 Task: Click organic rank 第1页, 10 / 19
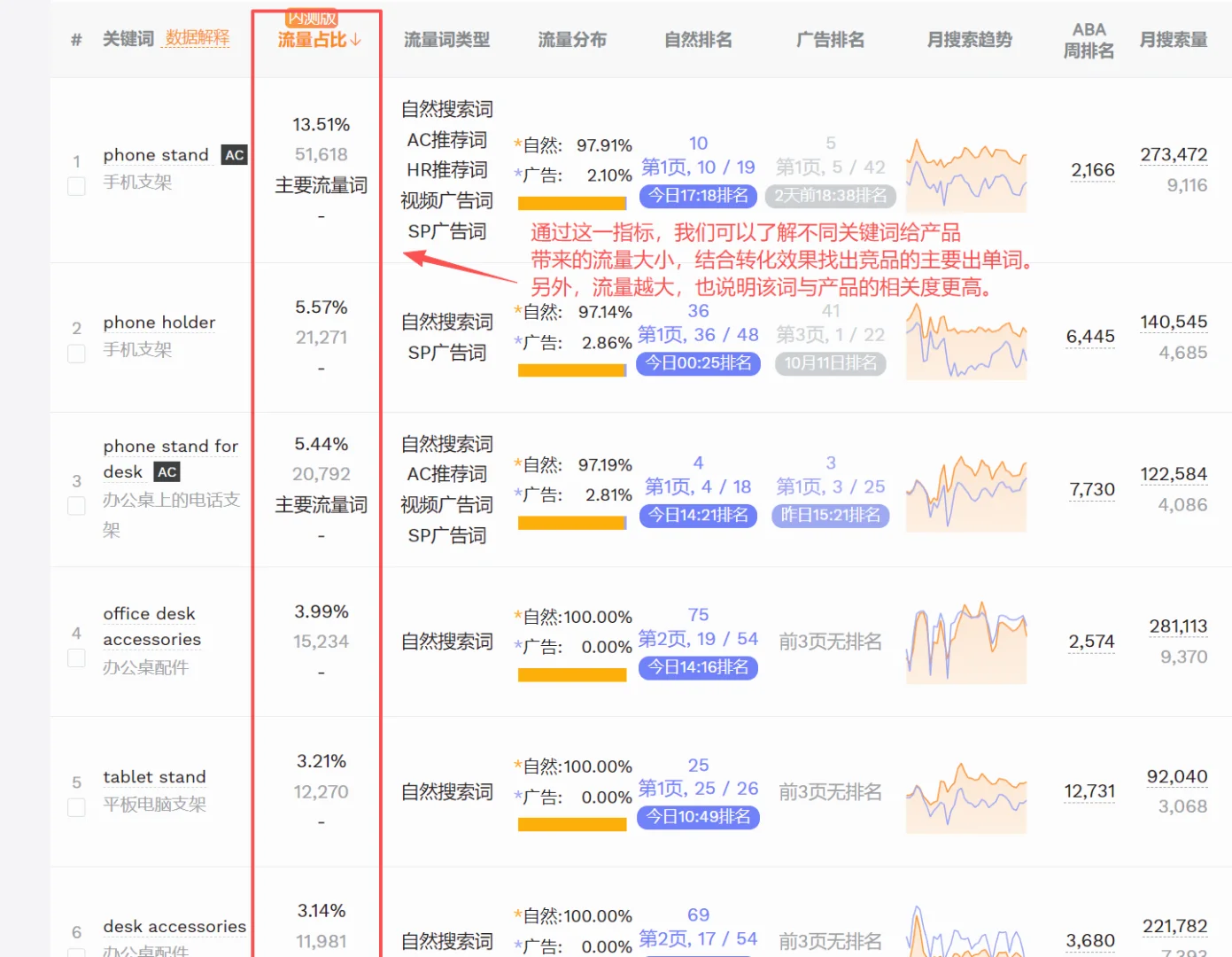pos(698,167)
